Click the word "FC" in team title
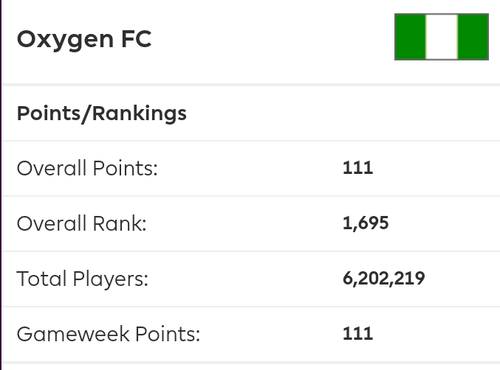 point(136,39)
